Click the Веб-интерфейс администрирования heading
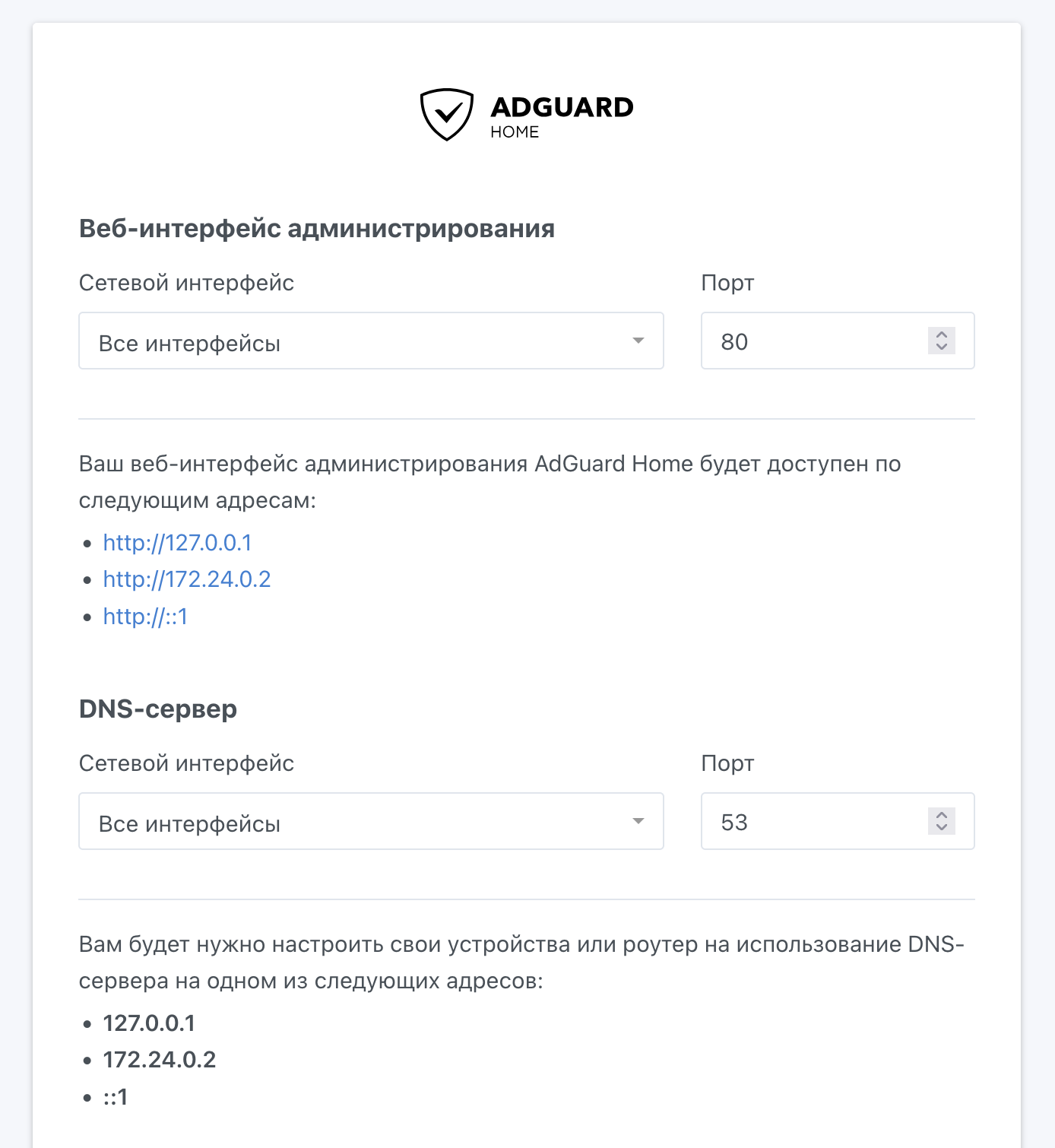 (x=317, y=227)
